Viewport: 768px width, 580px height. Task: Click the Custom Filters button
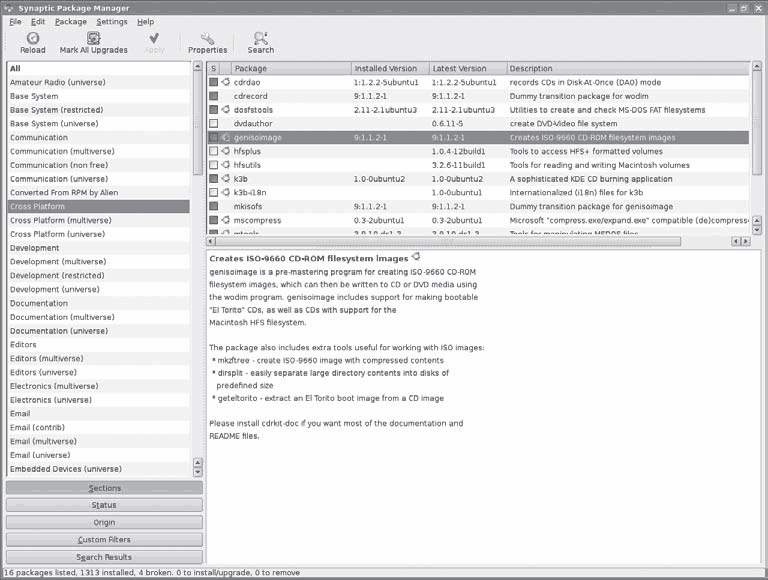(x=104, y=540)
